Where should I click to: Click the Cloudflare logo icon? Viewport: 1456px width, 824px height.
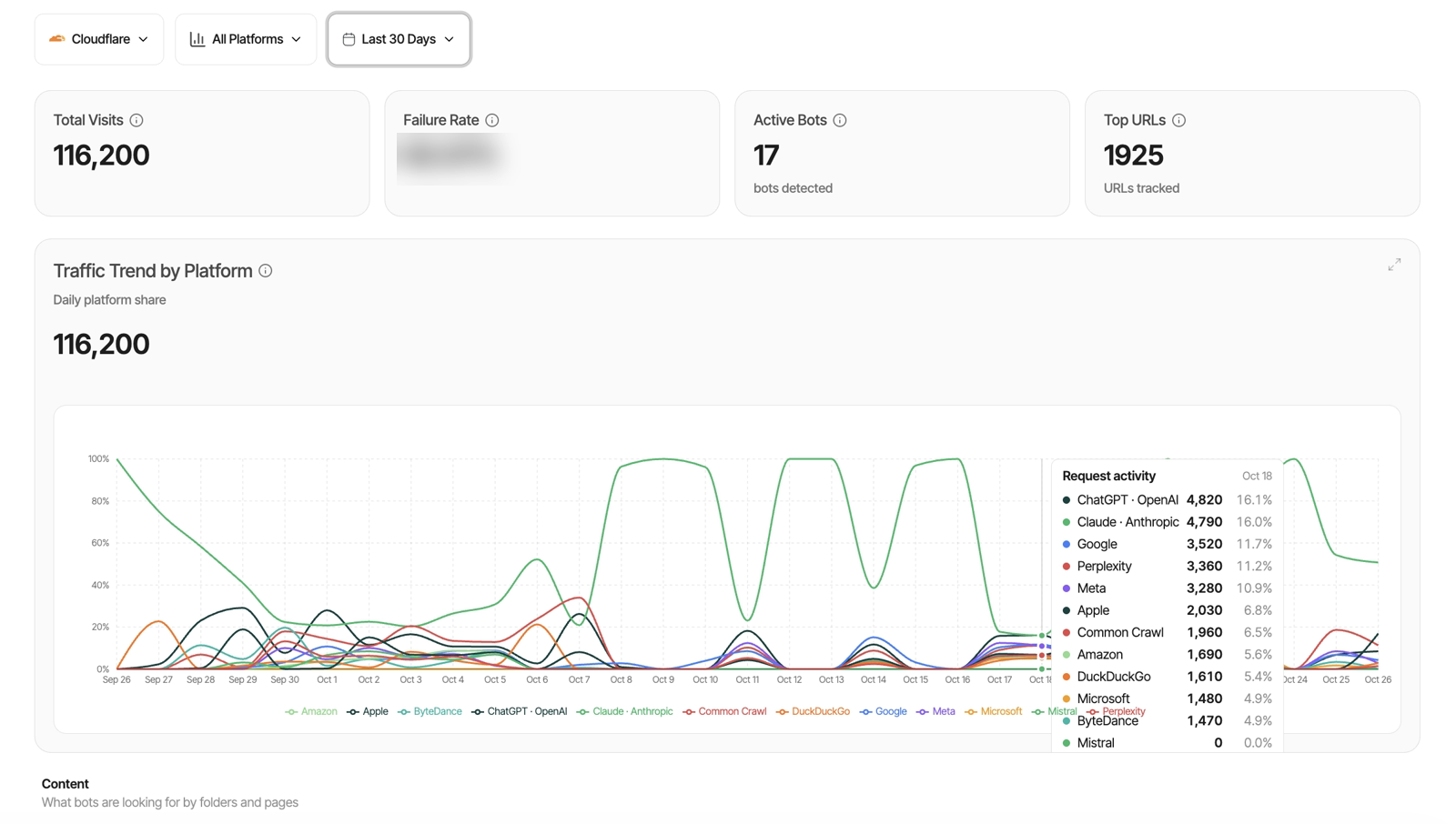point(57,39)
